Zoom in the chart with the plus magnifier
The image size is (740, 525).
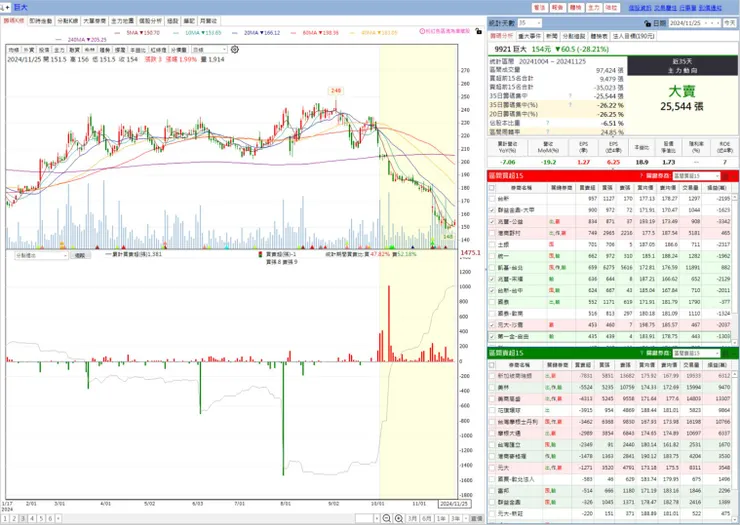tap(399, 518)
